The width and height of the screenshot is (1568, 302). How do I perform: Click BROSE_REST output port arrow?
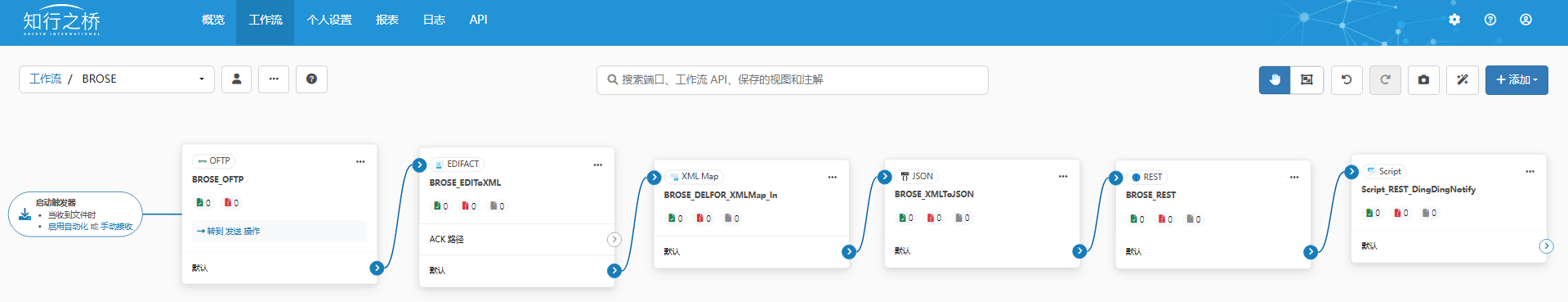pyautogui.click(x=1311, y=251)
